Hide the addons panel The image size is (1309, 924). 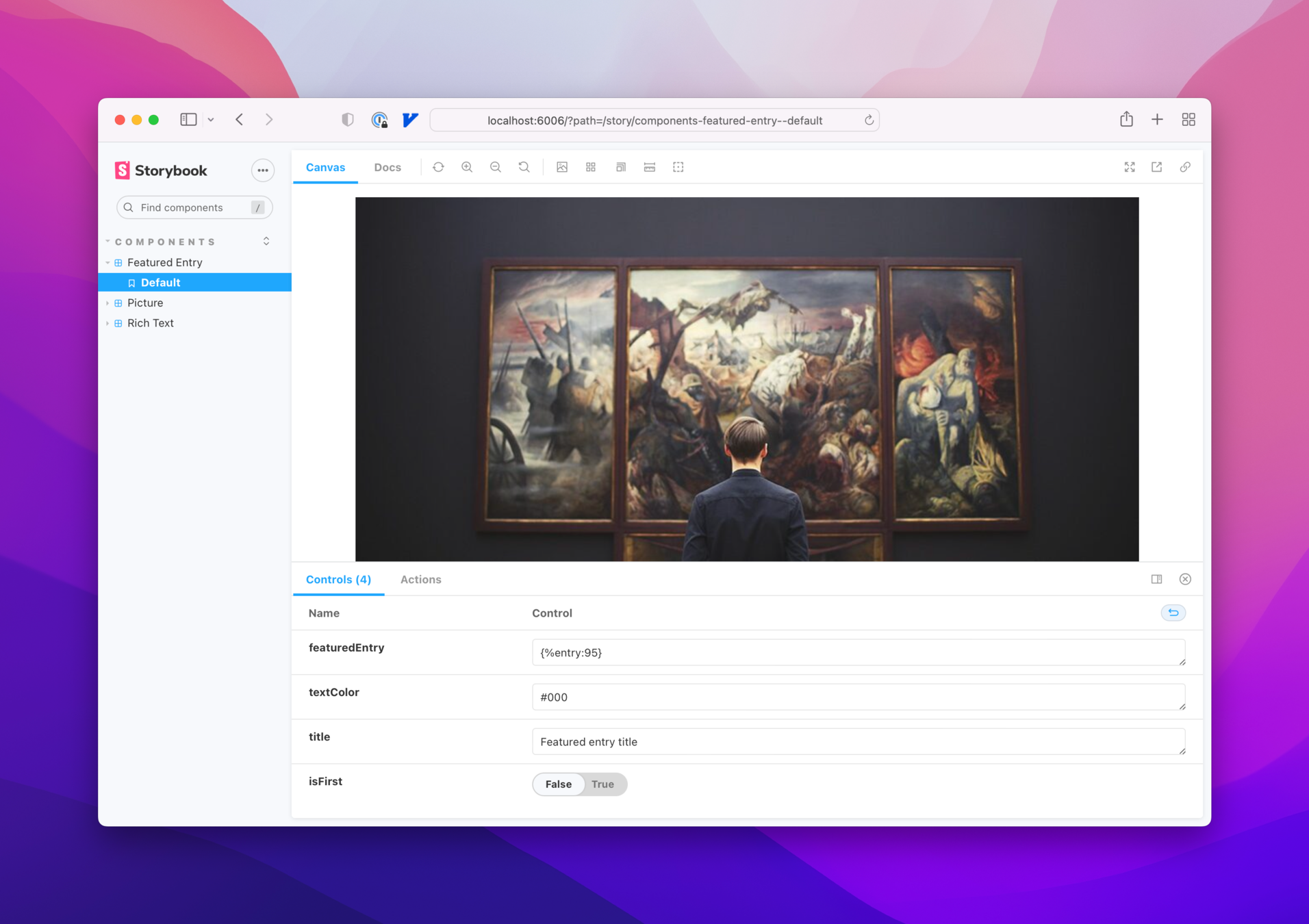tap(1185, 579)
